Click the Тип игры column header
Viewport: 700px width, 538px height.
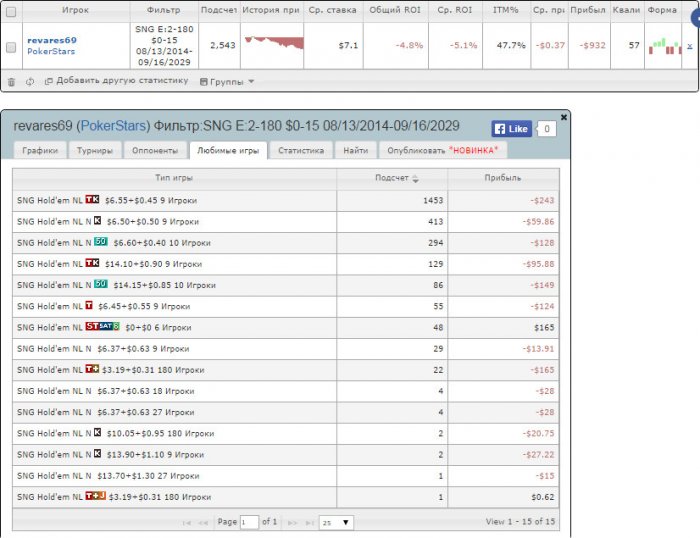(174, 178)
